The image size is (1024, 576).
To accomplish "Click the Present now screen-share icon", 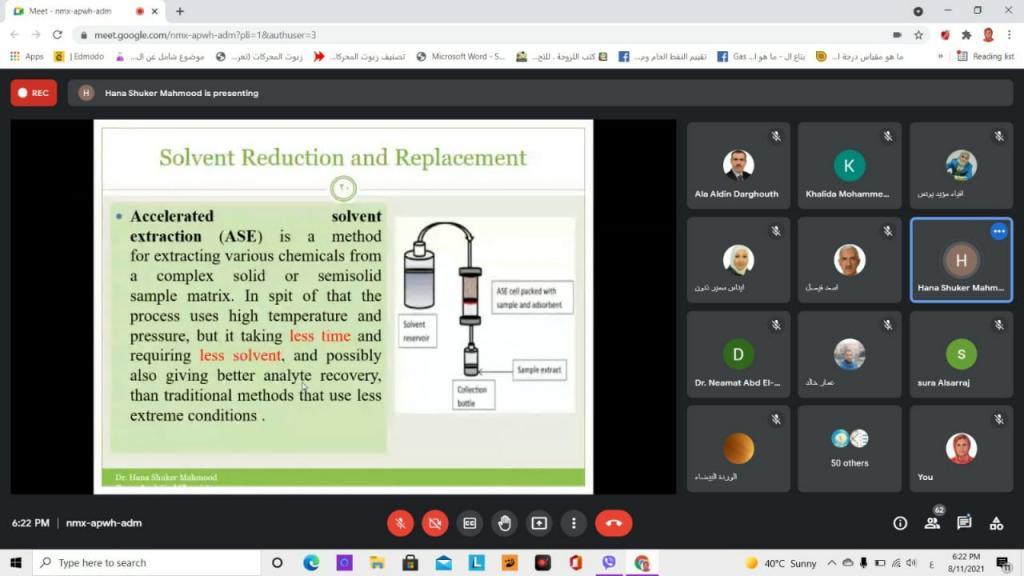I will 539,523.
